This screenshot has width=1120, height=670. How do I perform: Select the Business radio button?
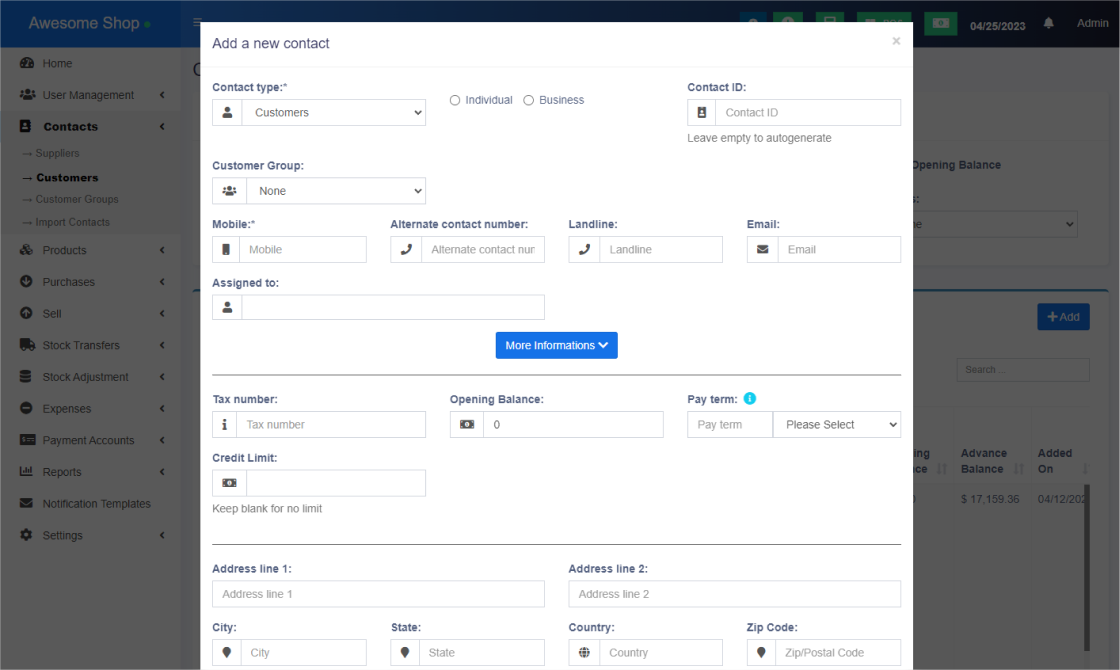[529, 100]
